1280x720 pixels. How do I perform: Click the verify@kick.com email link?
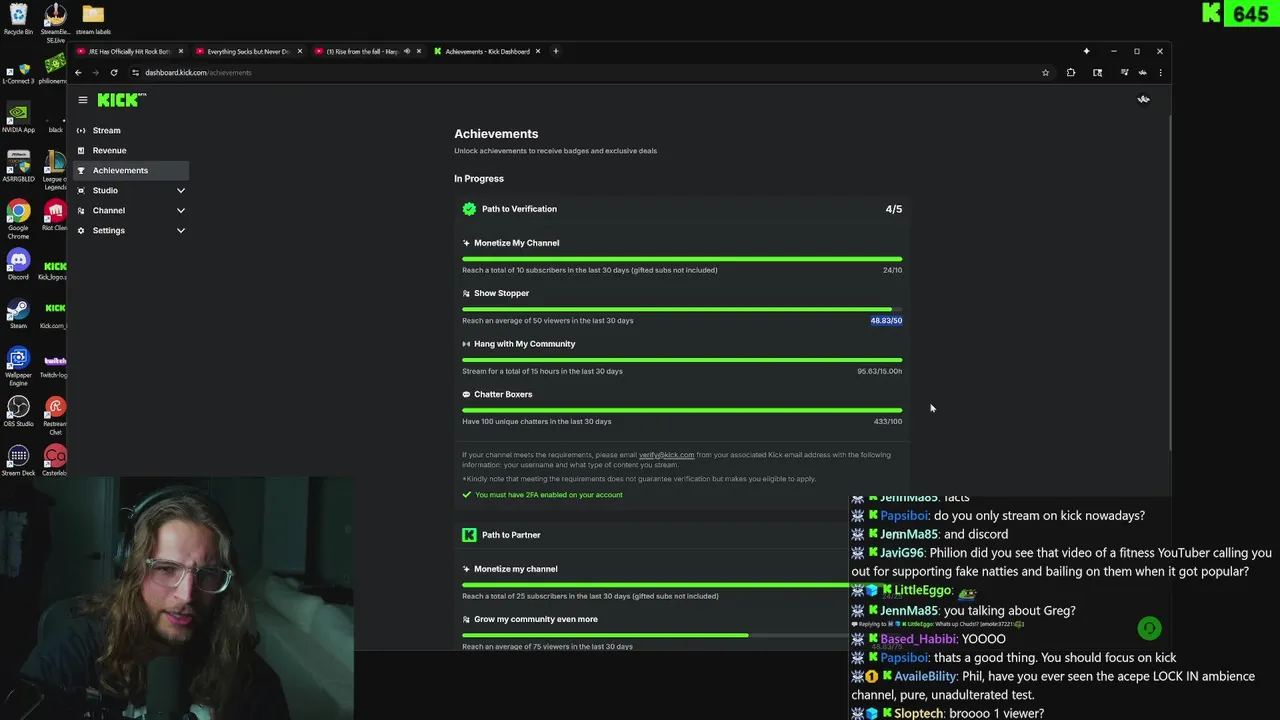[666, 455]
